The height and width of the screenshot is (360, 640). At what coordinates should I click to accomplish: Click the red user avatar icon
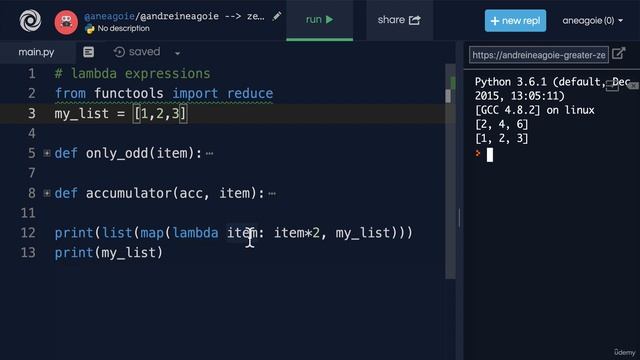pos(66,22)
